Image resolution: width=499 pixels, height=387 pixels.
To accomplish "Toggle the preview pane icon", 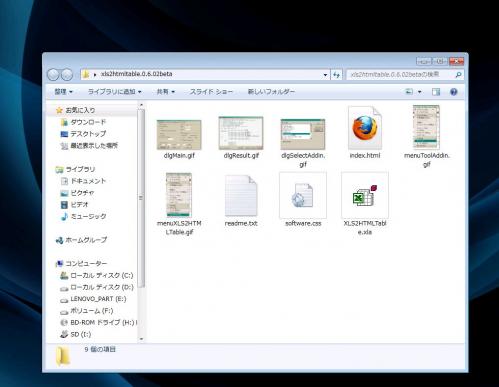I will point(436,92).
